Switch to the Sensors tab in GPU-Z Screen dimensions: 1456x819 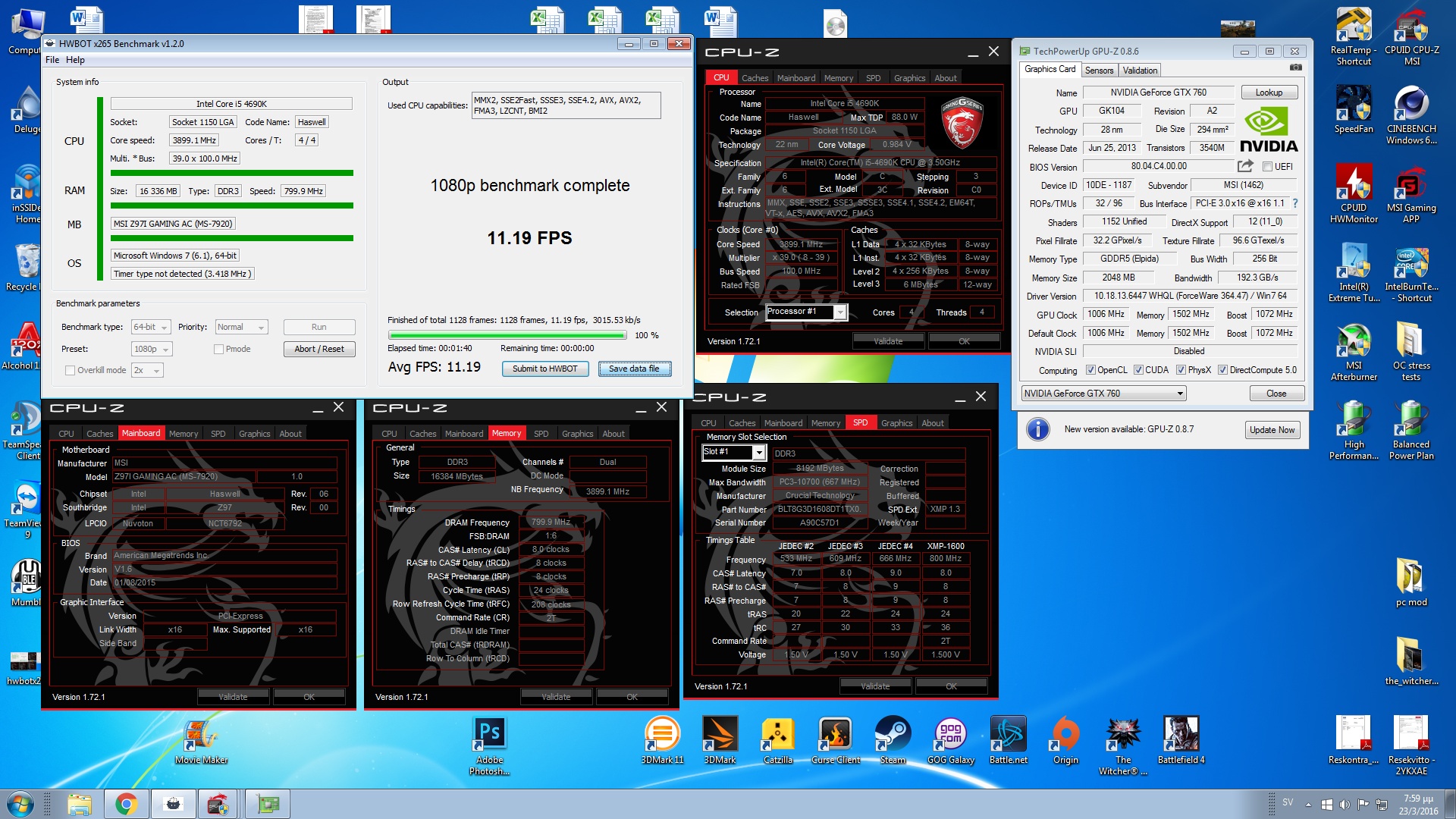click(x=1099, y=71)
